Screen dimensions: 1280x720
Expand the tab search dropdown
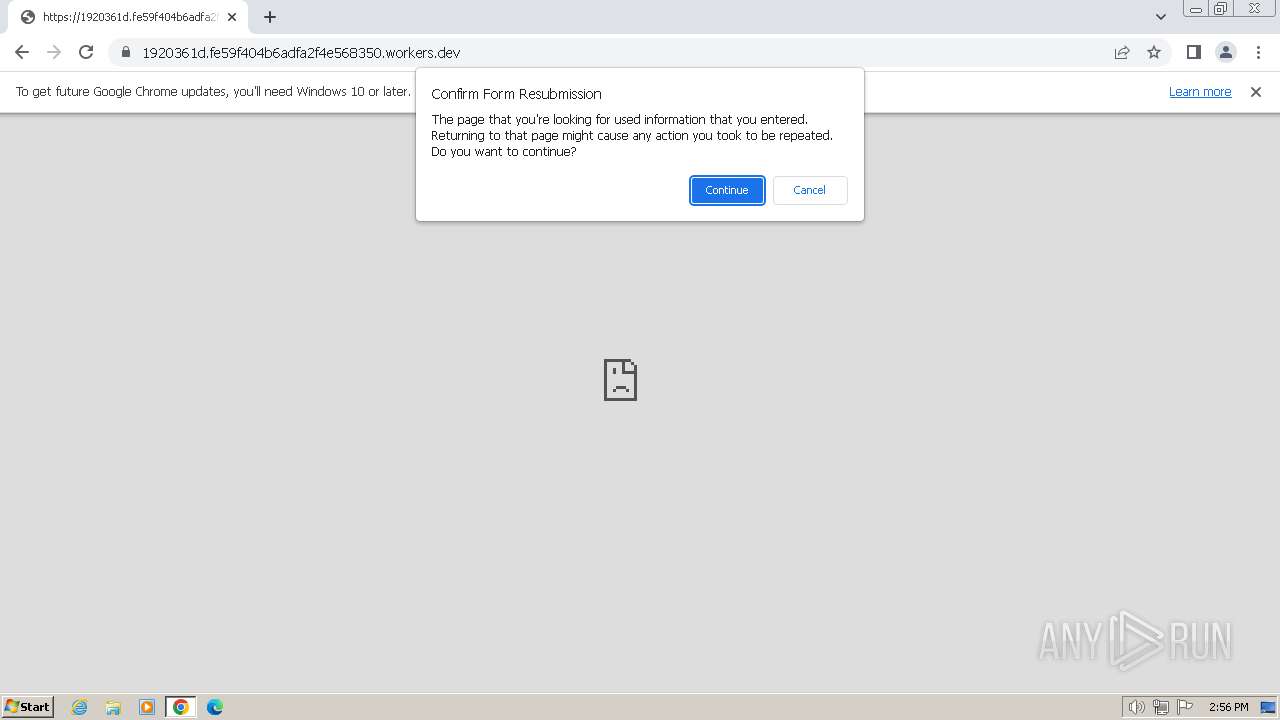[1160, 17]
